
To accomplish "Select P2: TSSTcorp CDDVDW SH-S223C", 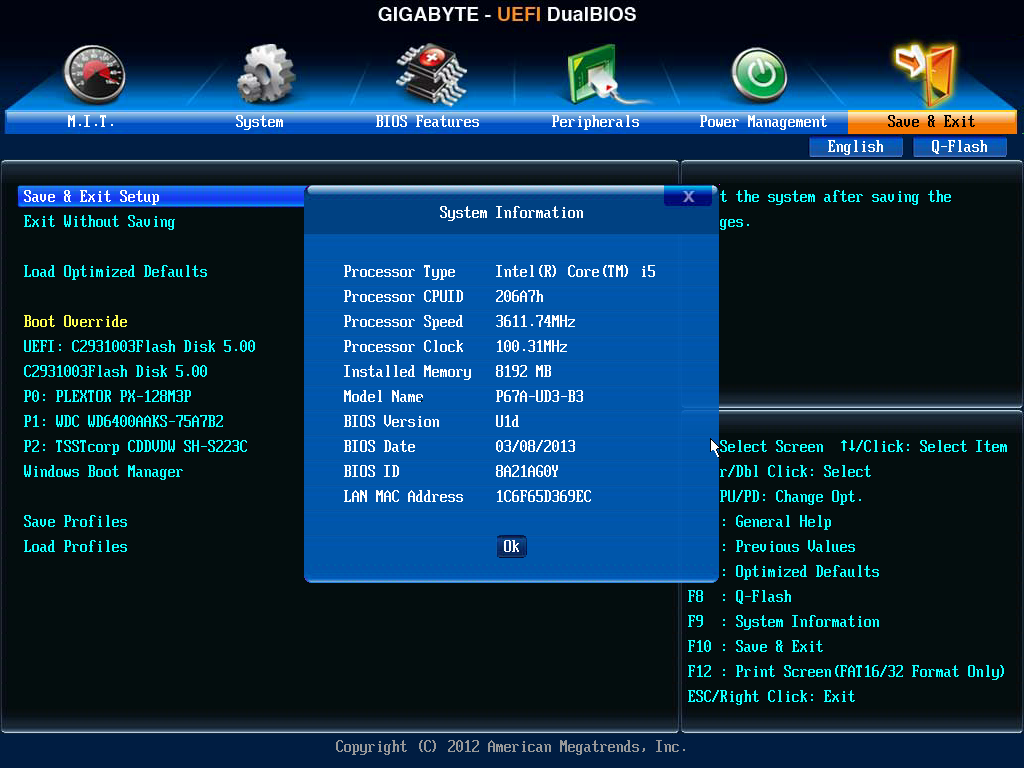I will (136, 447).
